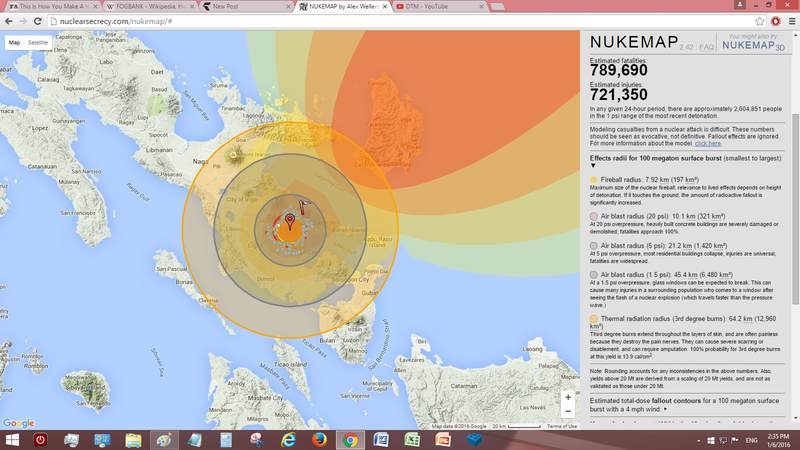This screenshot has width=800, height=450.
Task: Click the scrollbar down arrow in sidebar
Action: click(795, 418)
